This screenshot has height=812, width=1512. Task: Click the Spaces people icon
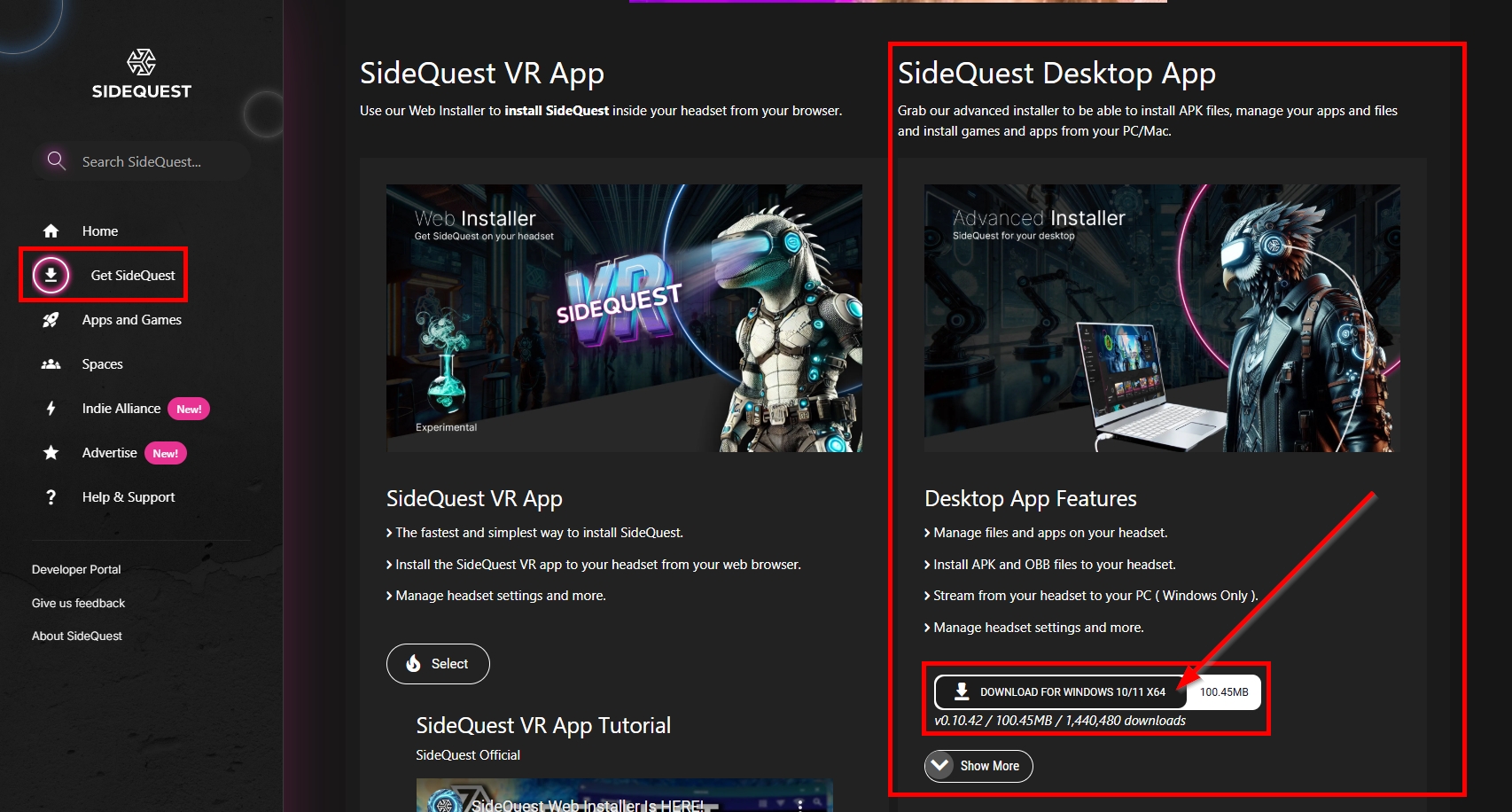point(51,364)
